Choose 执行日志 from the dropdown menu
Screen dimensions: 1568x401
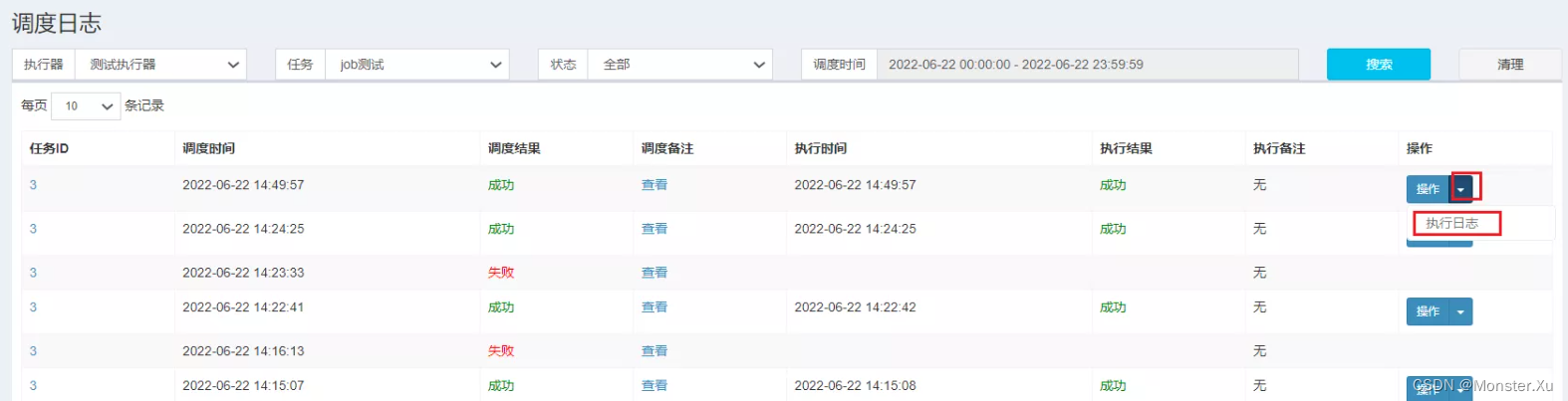tap(1452, 223)
